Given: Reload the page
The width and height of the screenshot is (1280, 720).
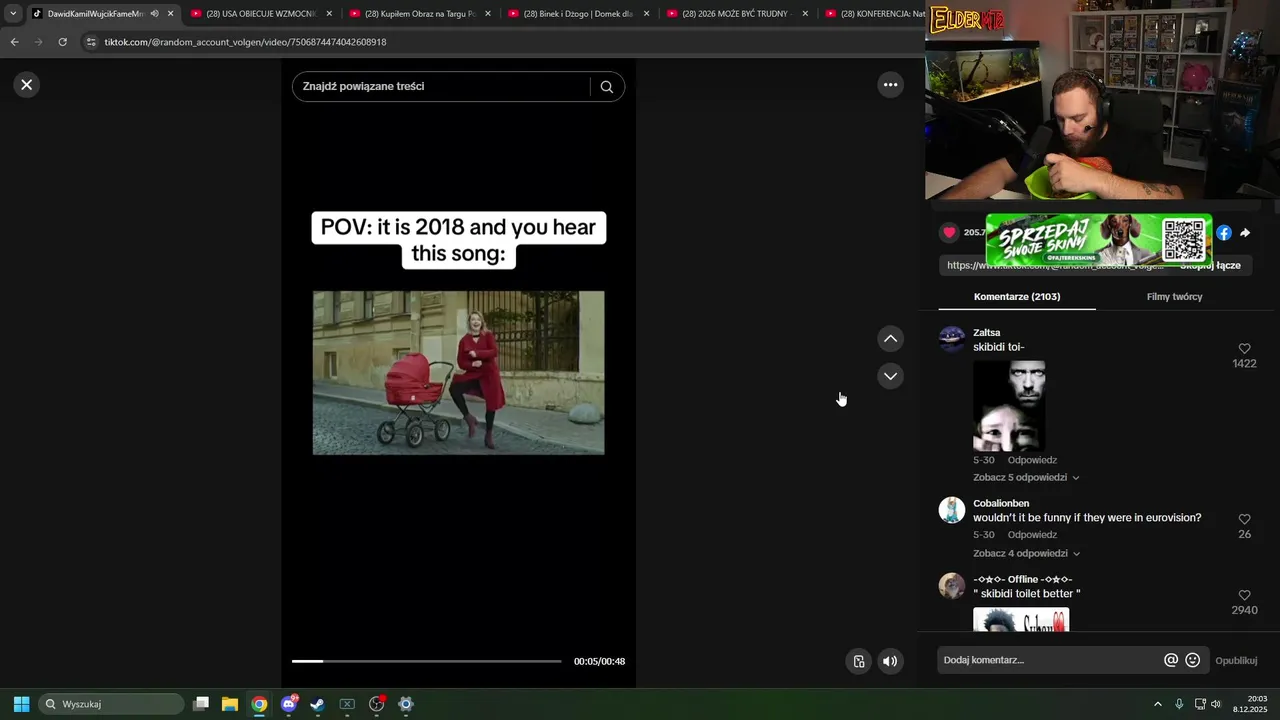Looking at the screenshot, I should [x=62, y=42].
